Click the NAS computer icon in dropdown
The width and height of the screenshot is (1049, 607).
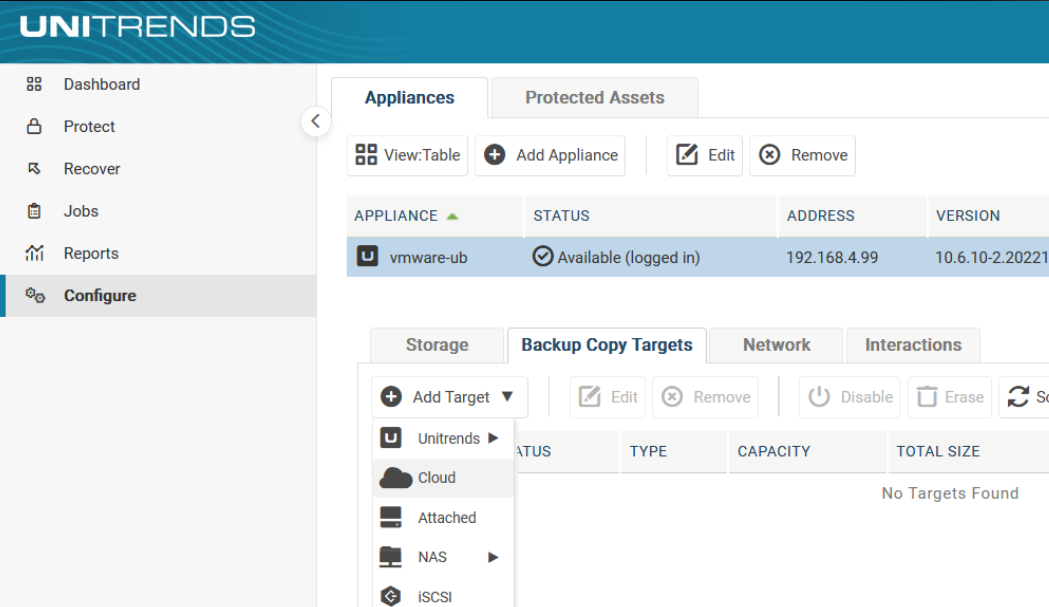click(391, 557)
